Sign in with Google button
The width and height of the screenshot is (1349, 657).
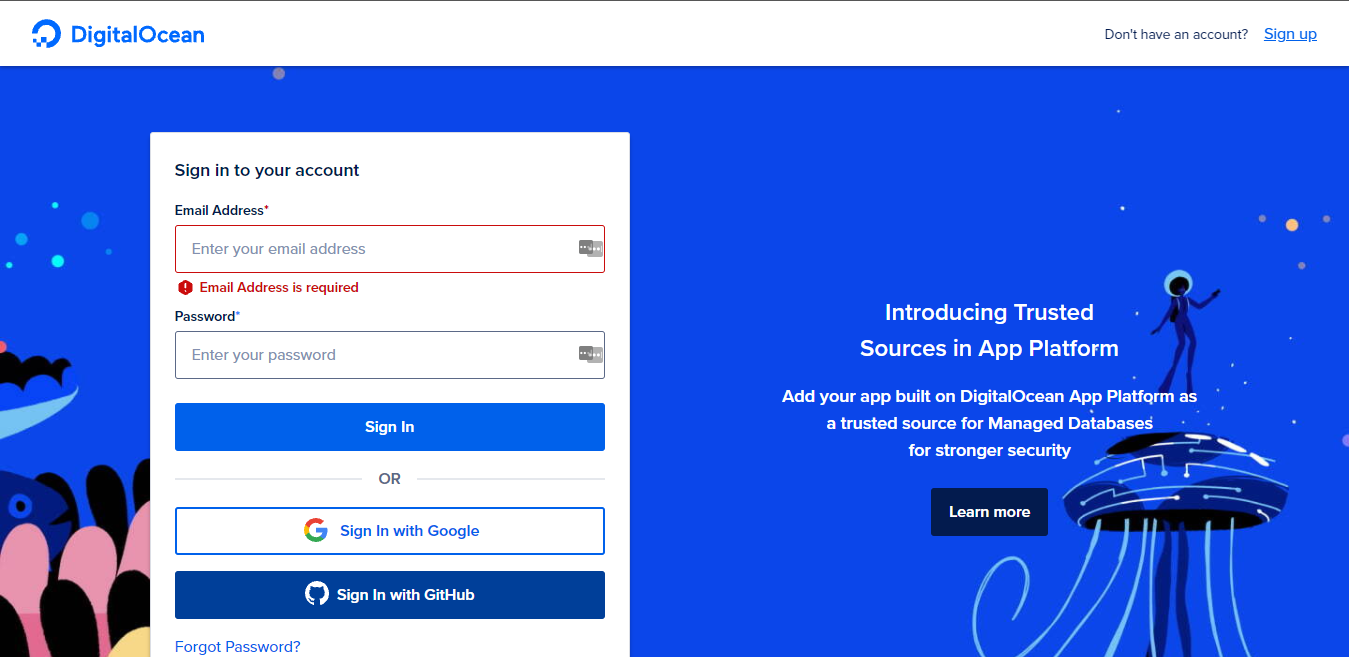390,531
